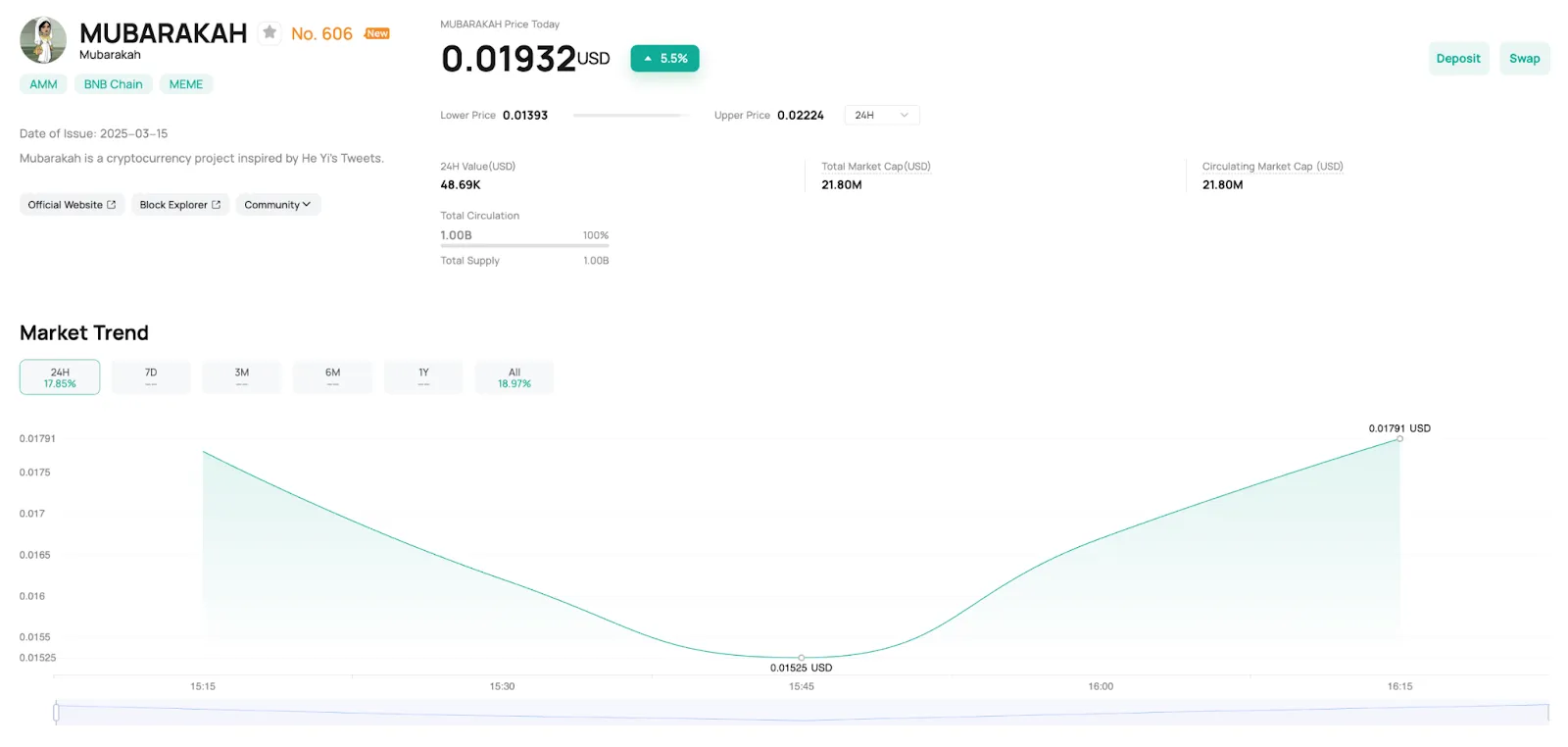Click the 1.00B value in the Total Supply row
Viewport: 1568px width, 747px height.
pos(596,261)
